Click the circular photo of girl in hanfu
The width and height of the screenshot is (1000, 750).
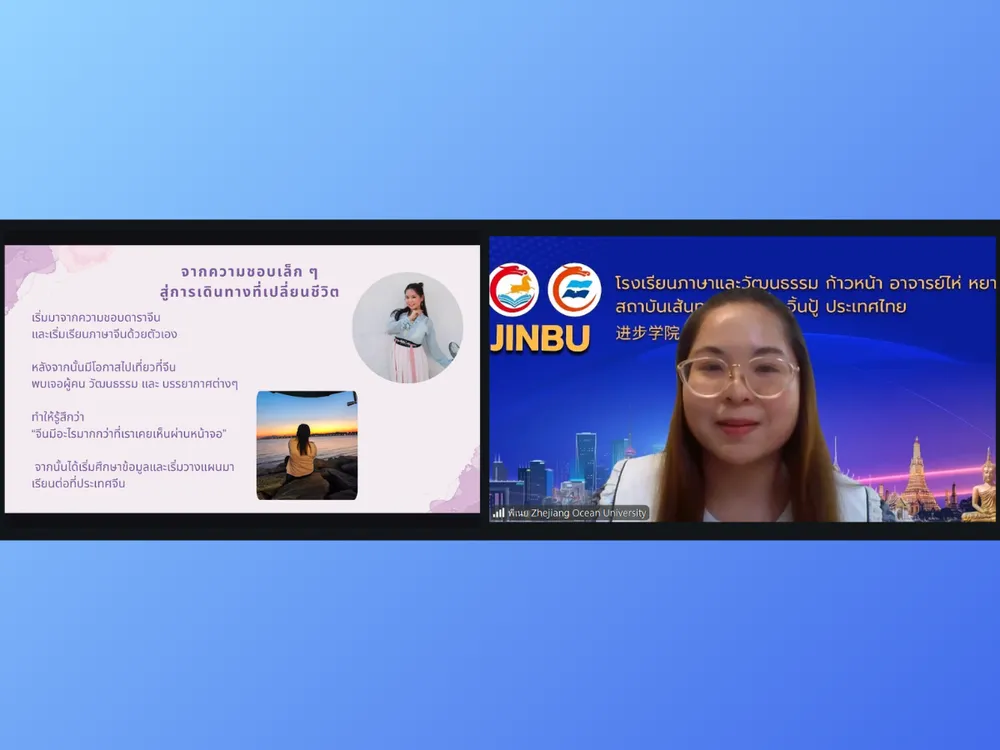408,328
